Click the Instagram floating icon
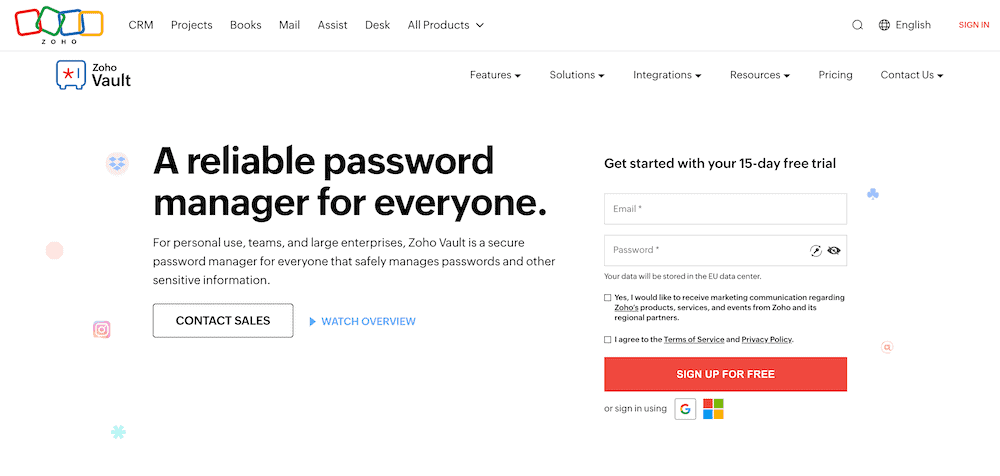Screen dimensions: 1000x476 pos(101,329)
